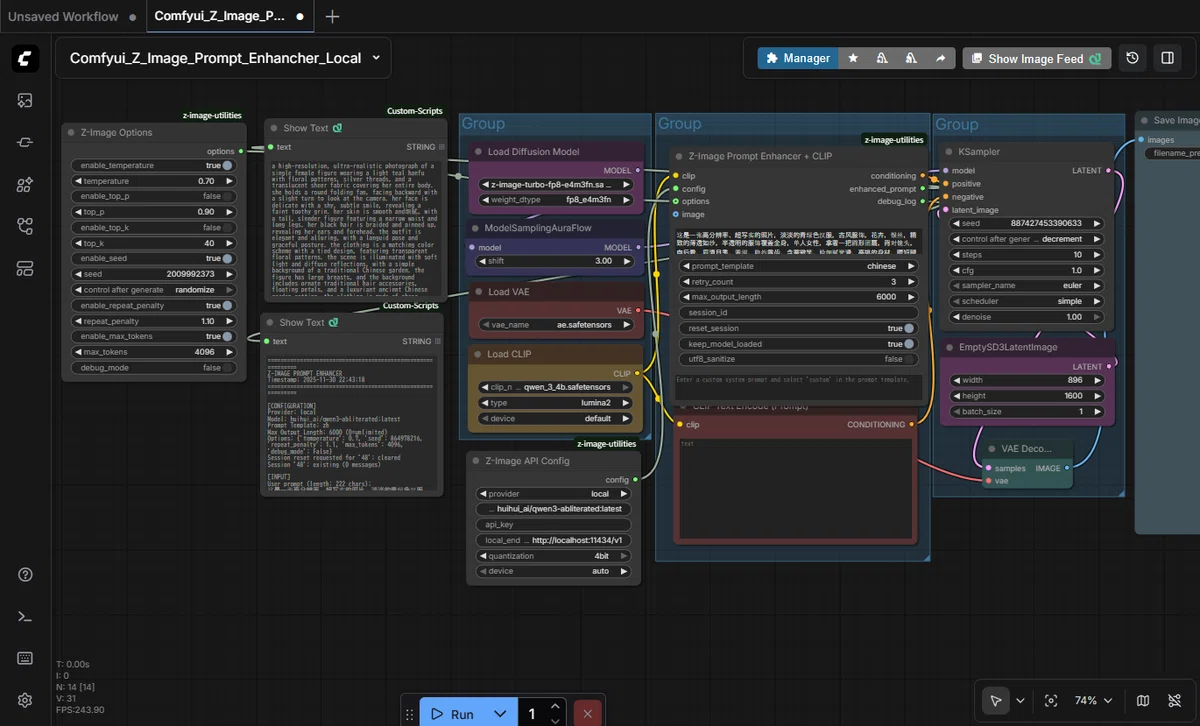Click icon on upper Show Text node title
Screen dimensions: 1200x726
point(338,128)
